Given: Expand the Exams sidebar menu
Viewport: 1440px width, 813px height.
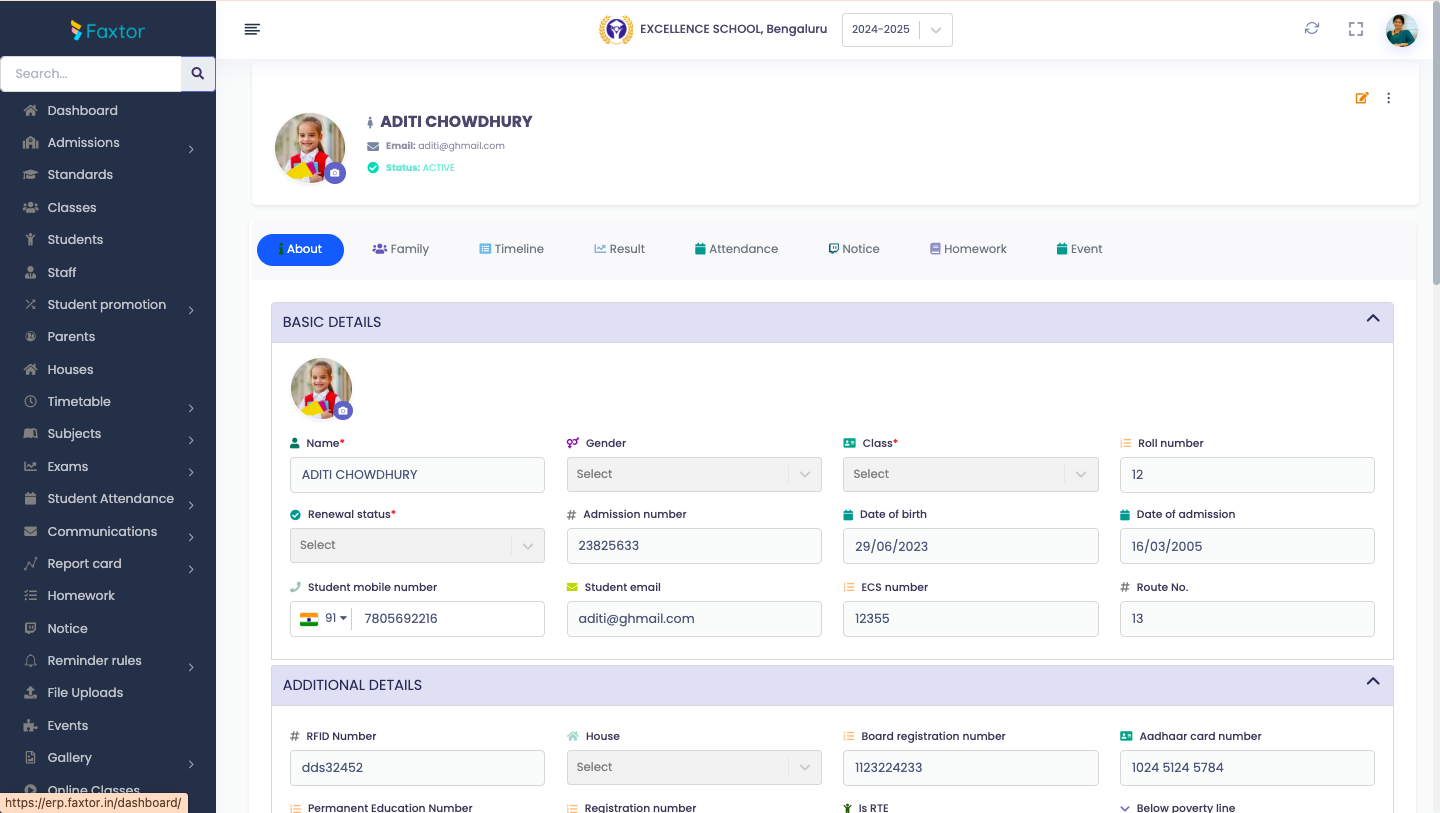Looking at the screenshot, I should click(x=108, y=466).
